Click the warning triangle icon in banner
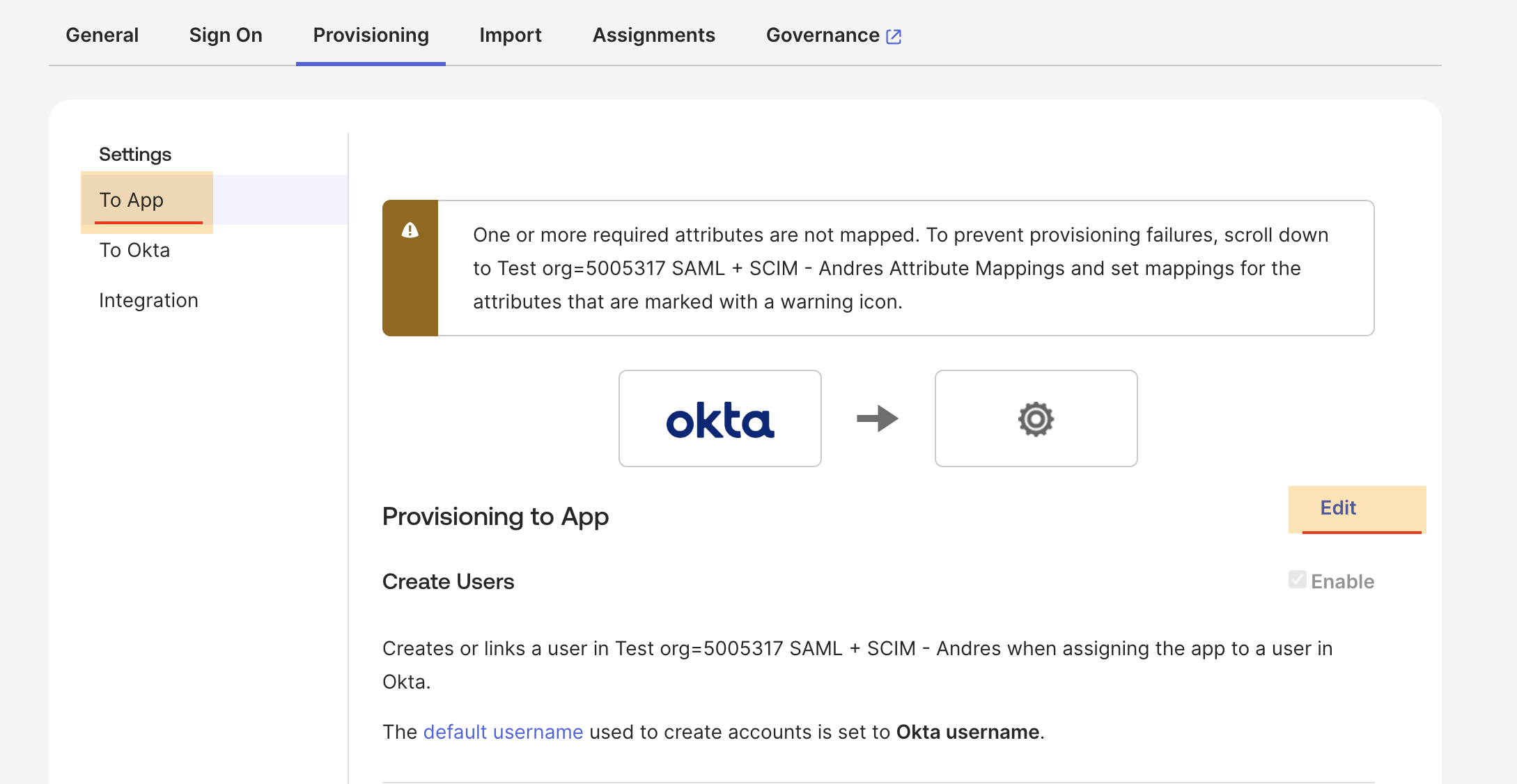The width and height of the screenshot is (1517, 784). pyautogui.click(x=410, y=230)
